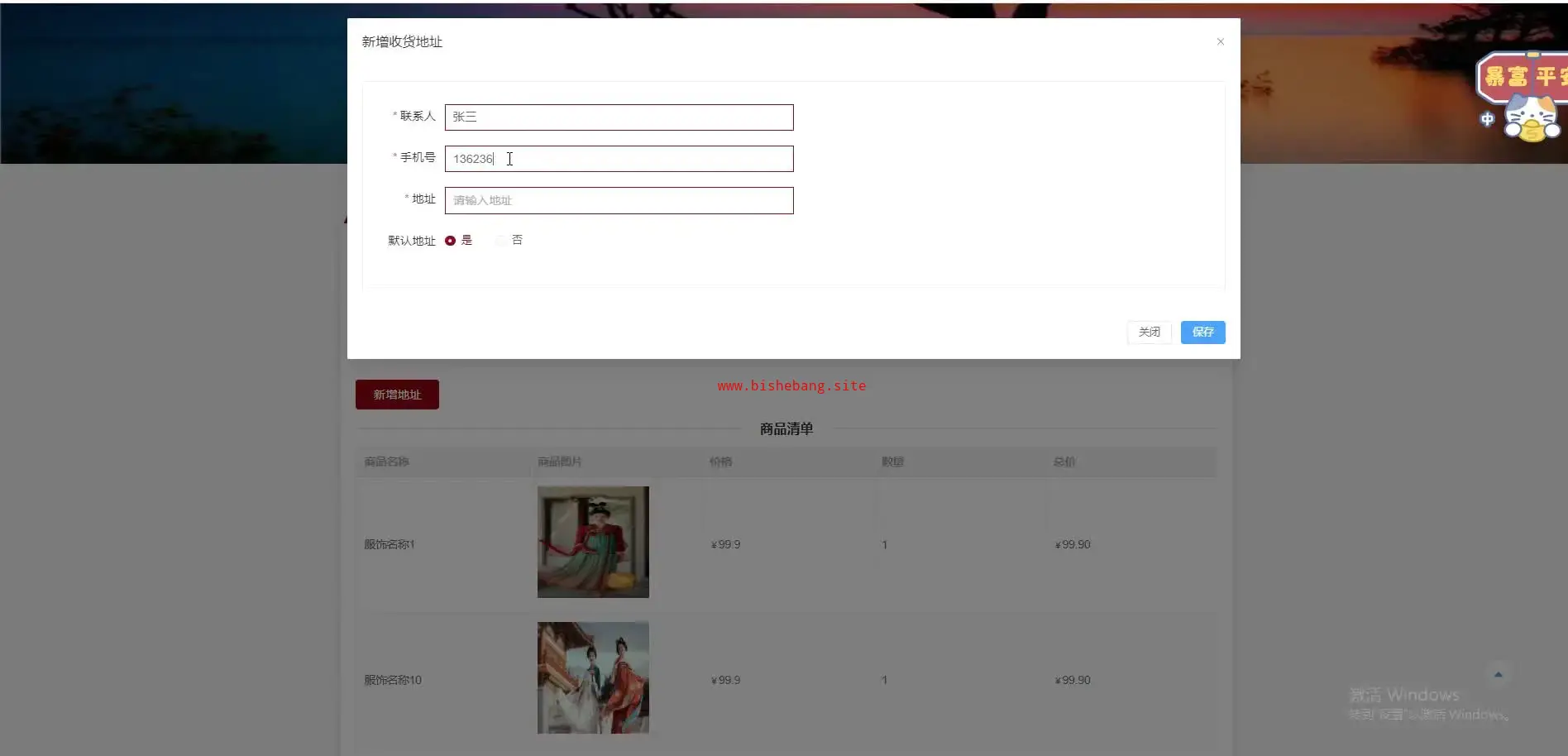Click the 默认地址 label
The width and height of the screenshot is (1568, 756).
(412, 241)
